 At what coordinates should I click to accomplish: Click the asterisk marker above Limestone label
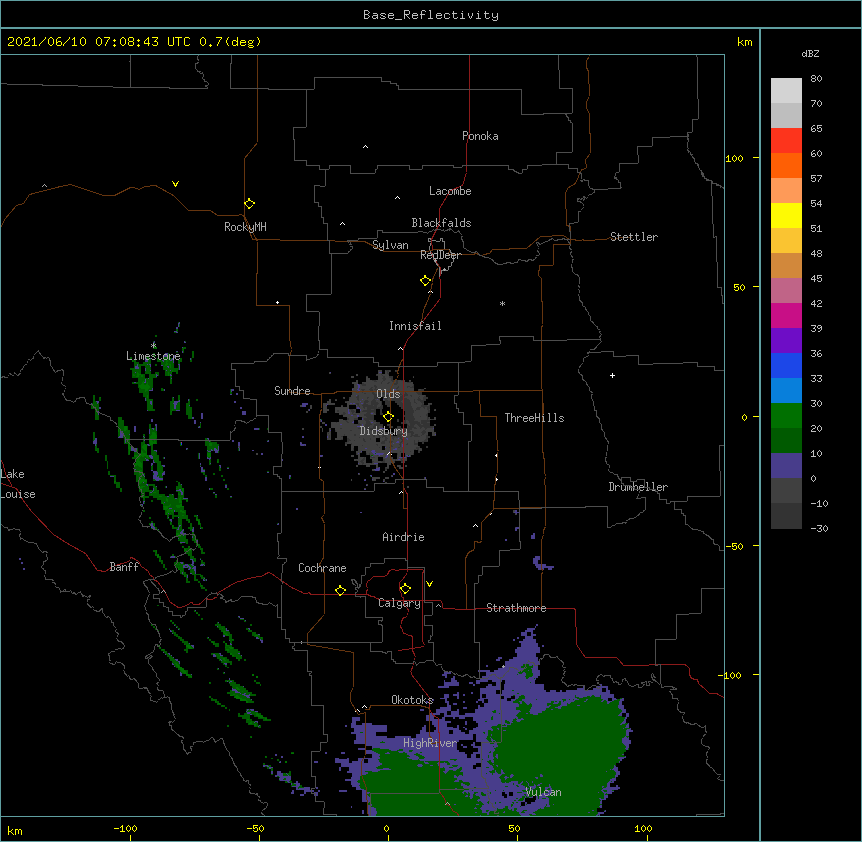(153, 345)
